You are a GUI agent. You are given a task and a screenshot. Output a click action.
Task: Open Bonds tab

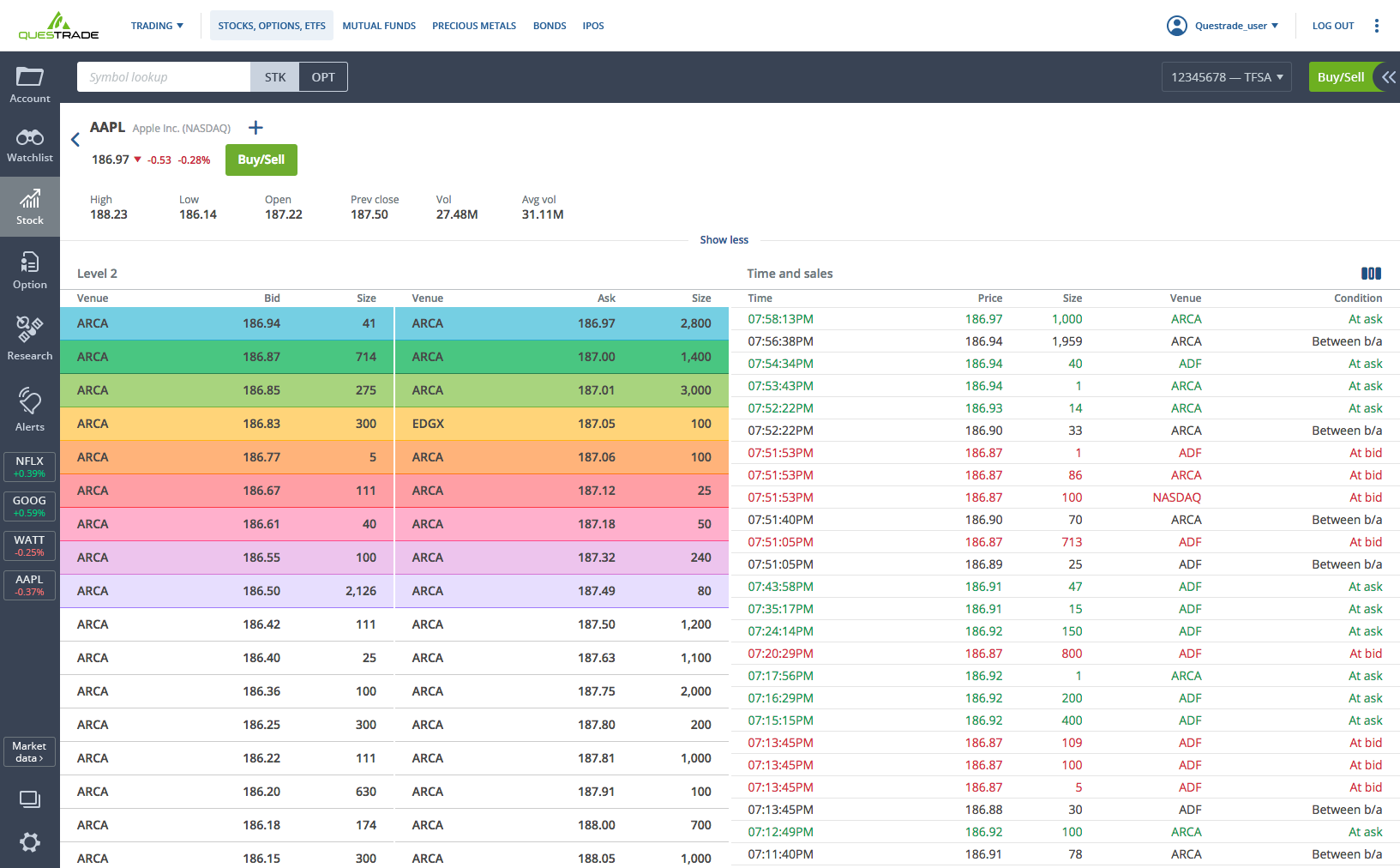point(550,26)
